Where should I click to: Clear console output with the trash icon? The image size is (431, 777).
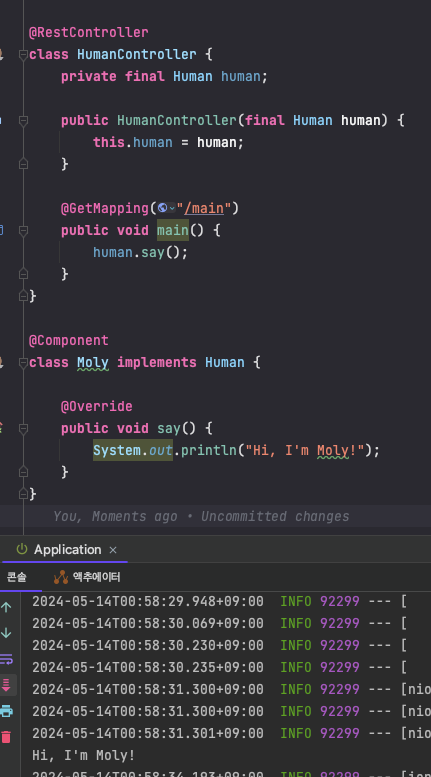[x=6, y=737]
